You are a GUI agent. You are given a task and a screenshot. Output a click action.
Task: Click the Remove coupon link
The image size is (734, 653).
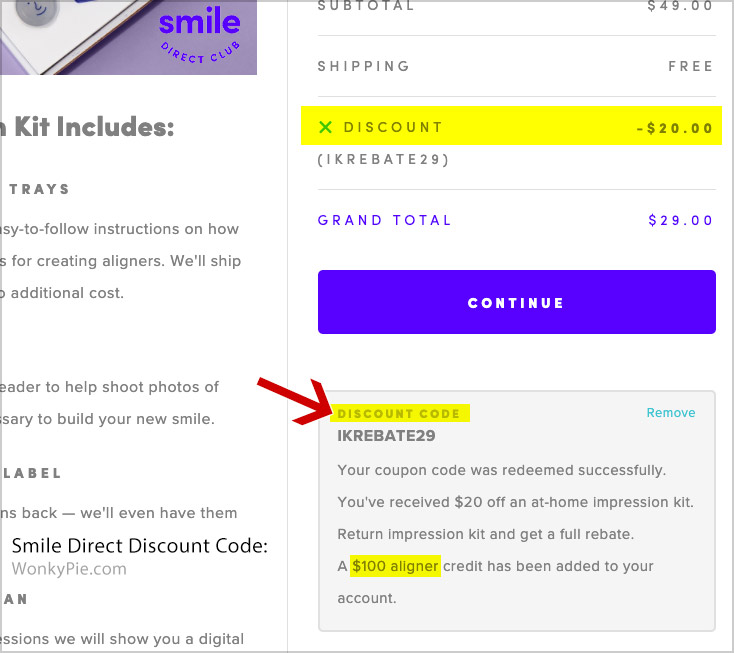pos(670,413)
